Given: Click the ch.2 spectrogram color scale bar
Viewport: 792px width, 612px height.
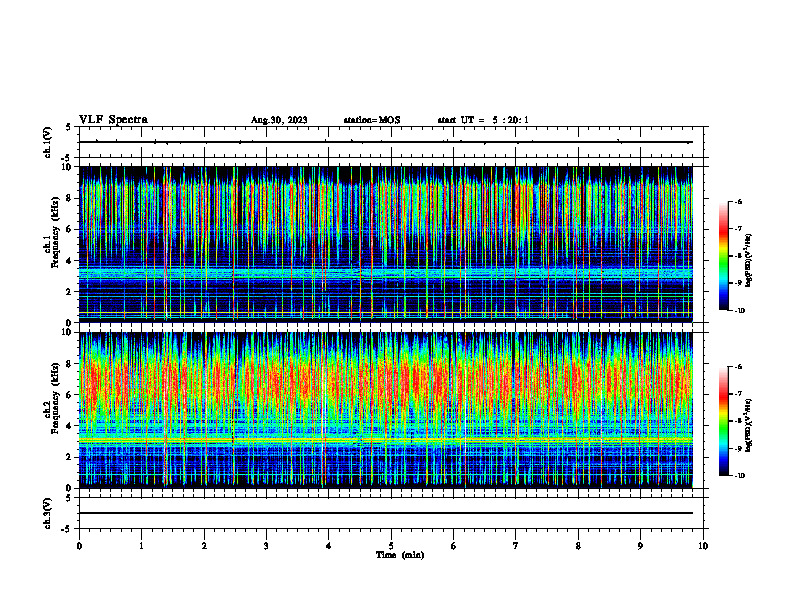Looking at the screenshot, I should [723, 421].
